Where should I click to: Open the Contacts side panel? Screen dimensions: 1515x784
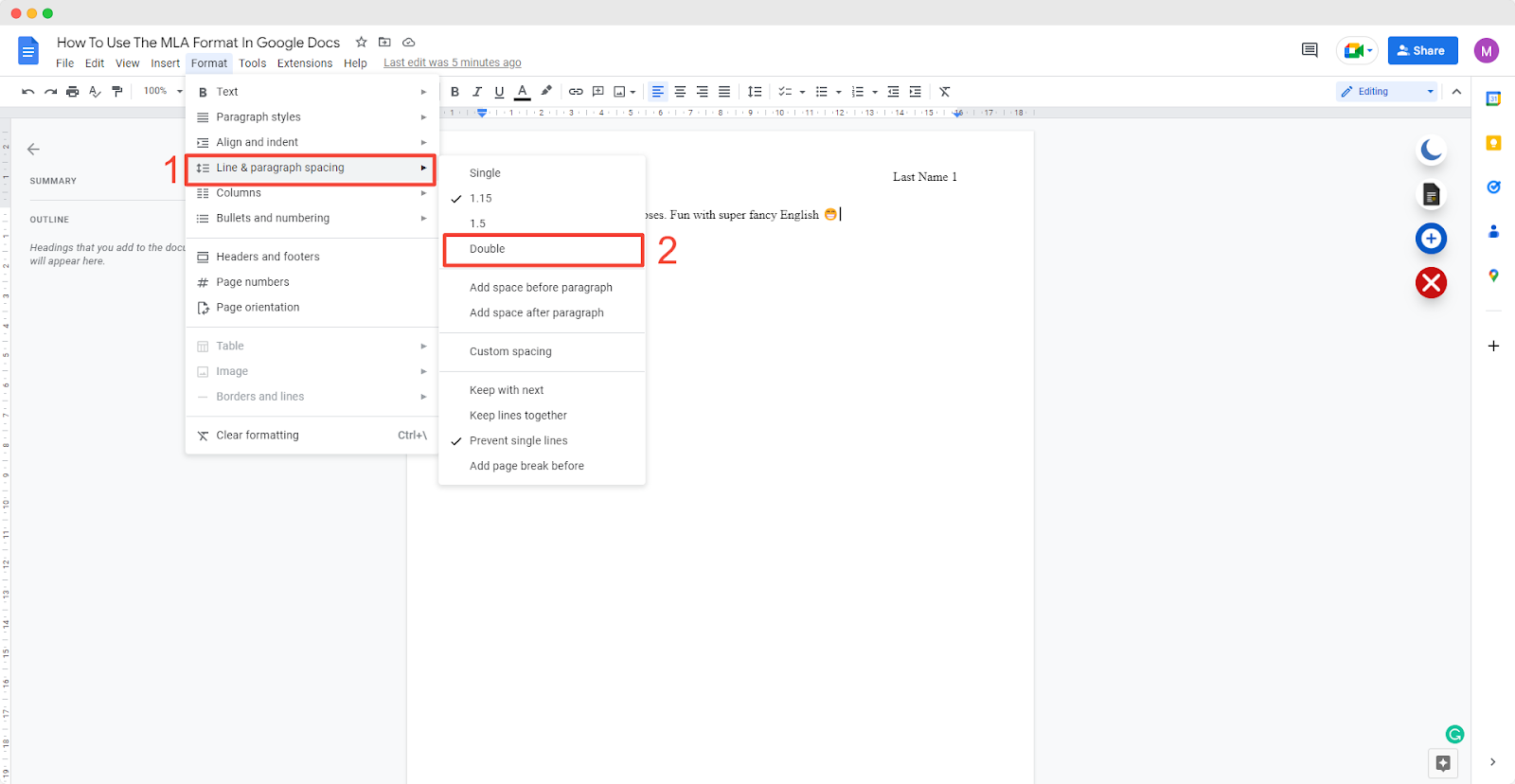click(1493, 231)
